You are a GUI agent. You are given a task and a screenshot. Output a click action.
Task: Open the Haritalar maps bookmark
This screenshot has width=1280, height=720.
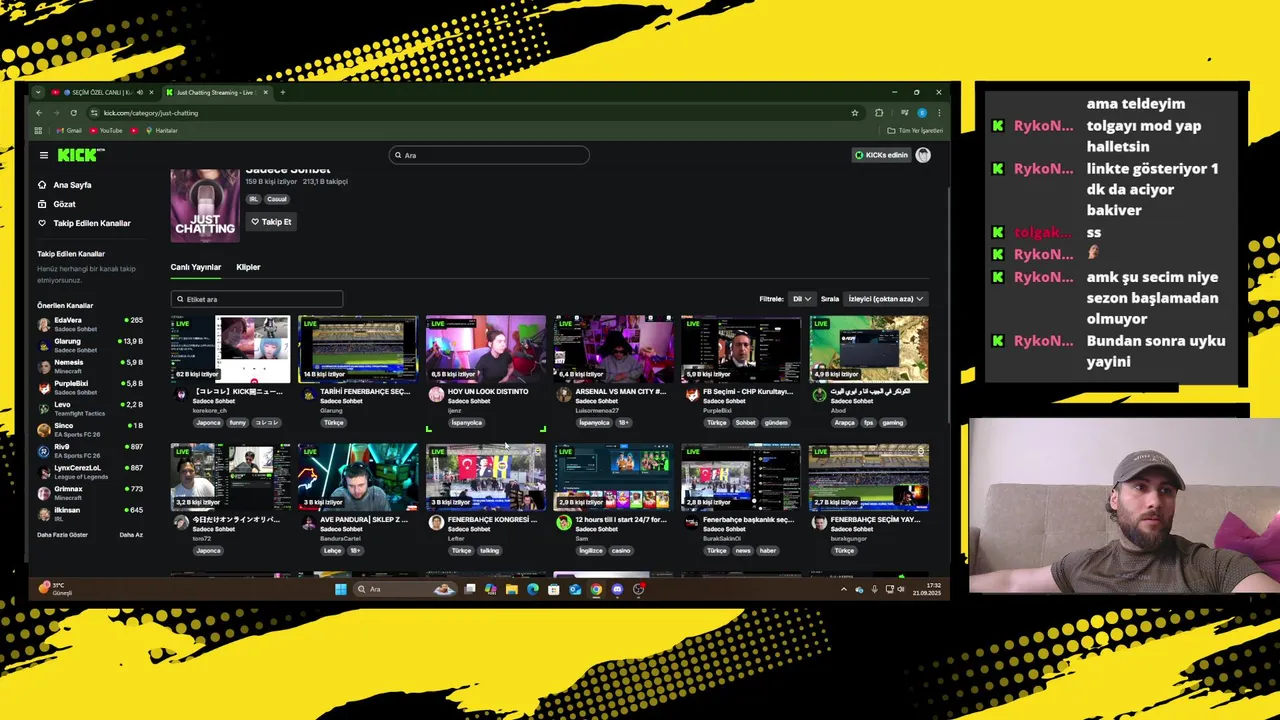(161, 130)
